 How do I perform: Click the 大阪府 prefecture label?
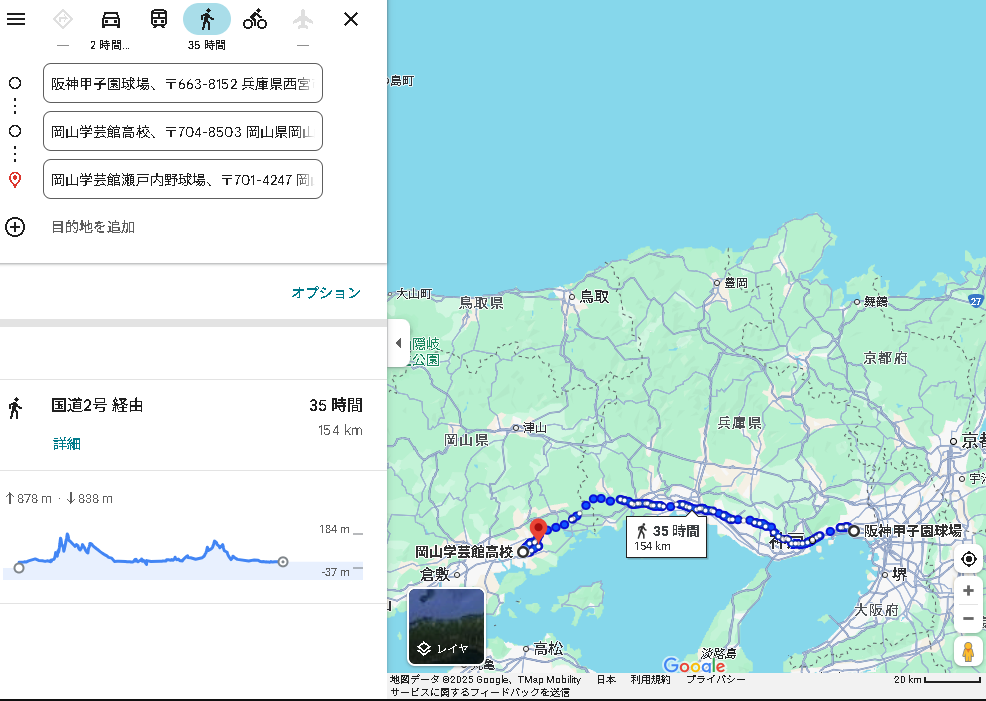876,610
